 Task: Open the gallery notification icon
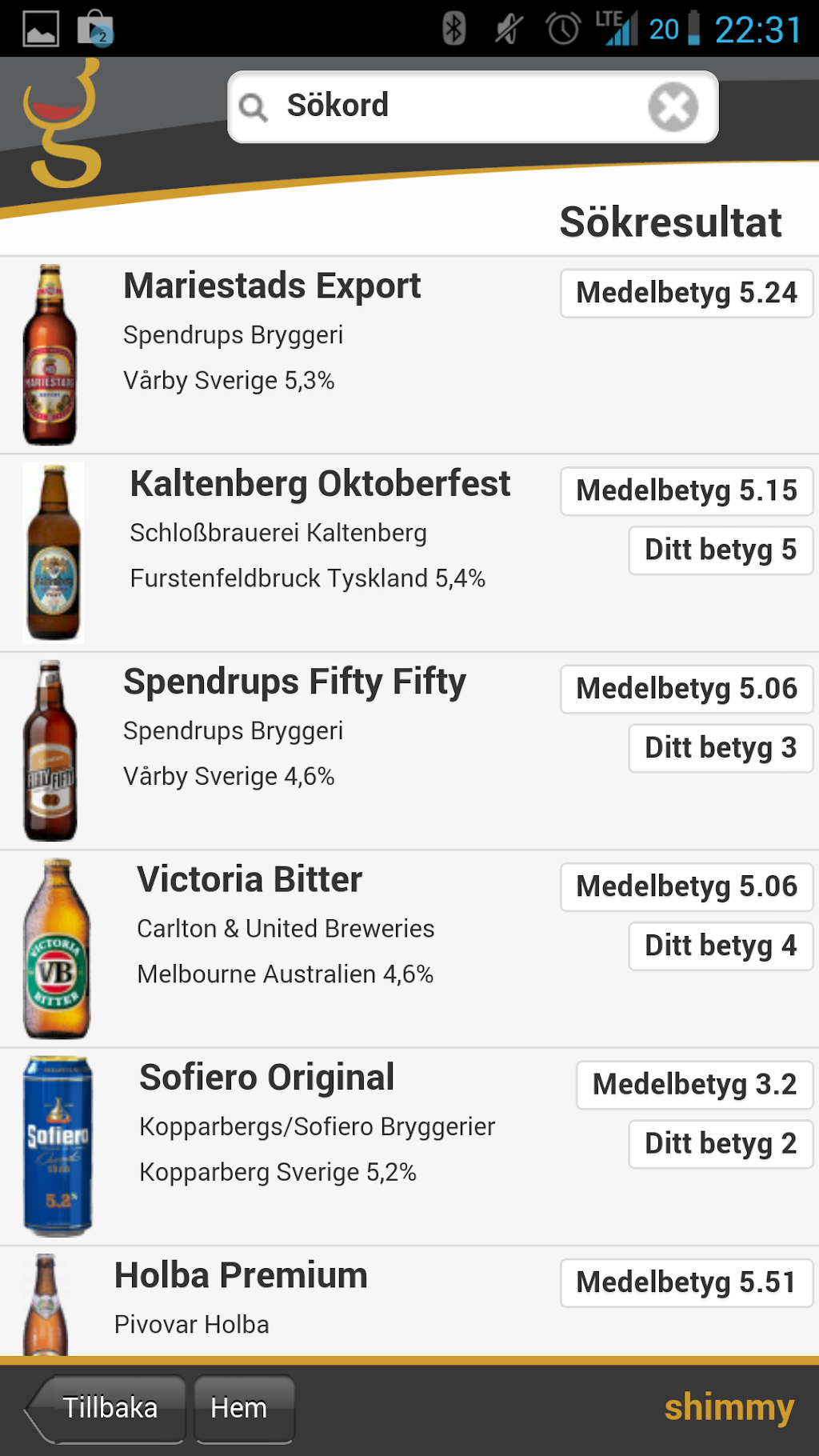pos(41,30)
